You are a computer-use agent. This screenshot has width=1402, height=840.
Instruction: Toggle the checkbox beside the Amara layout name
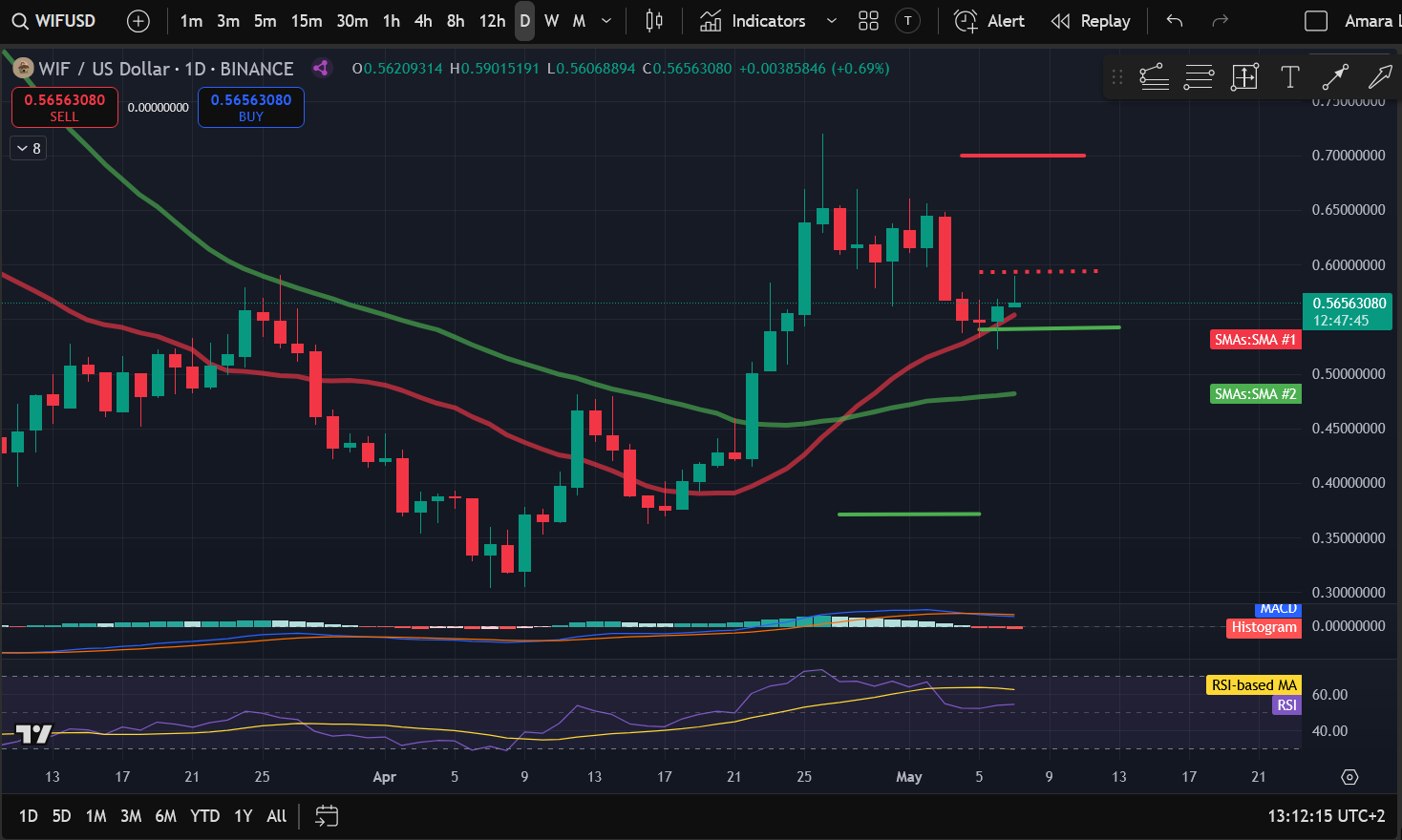pyautogui.click(x=1316, y=21)
